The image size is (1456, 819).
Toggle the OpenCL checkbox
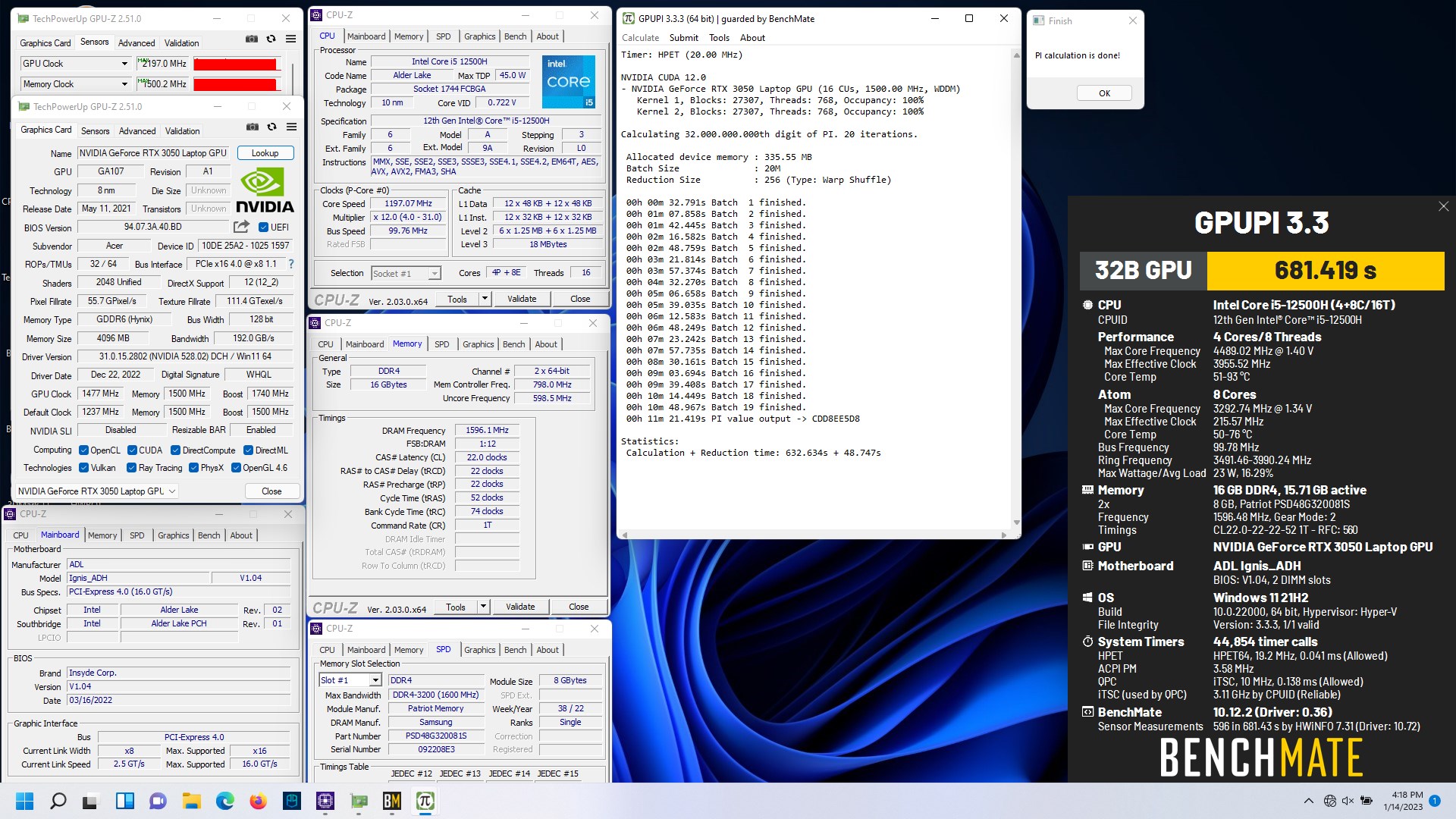point(84,450)
